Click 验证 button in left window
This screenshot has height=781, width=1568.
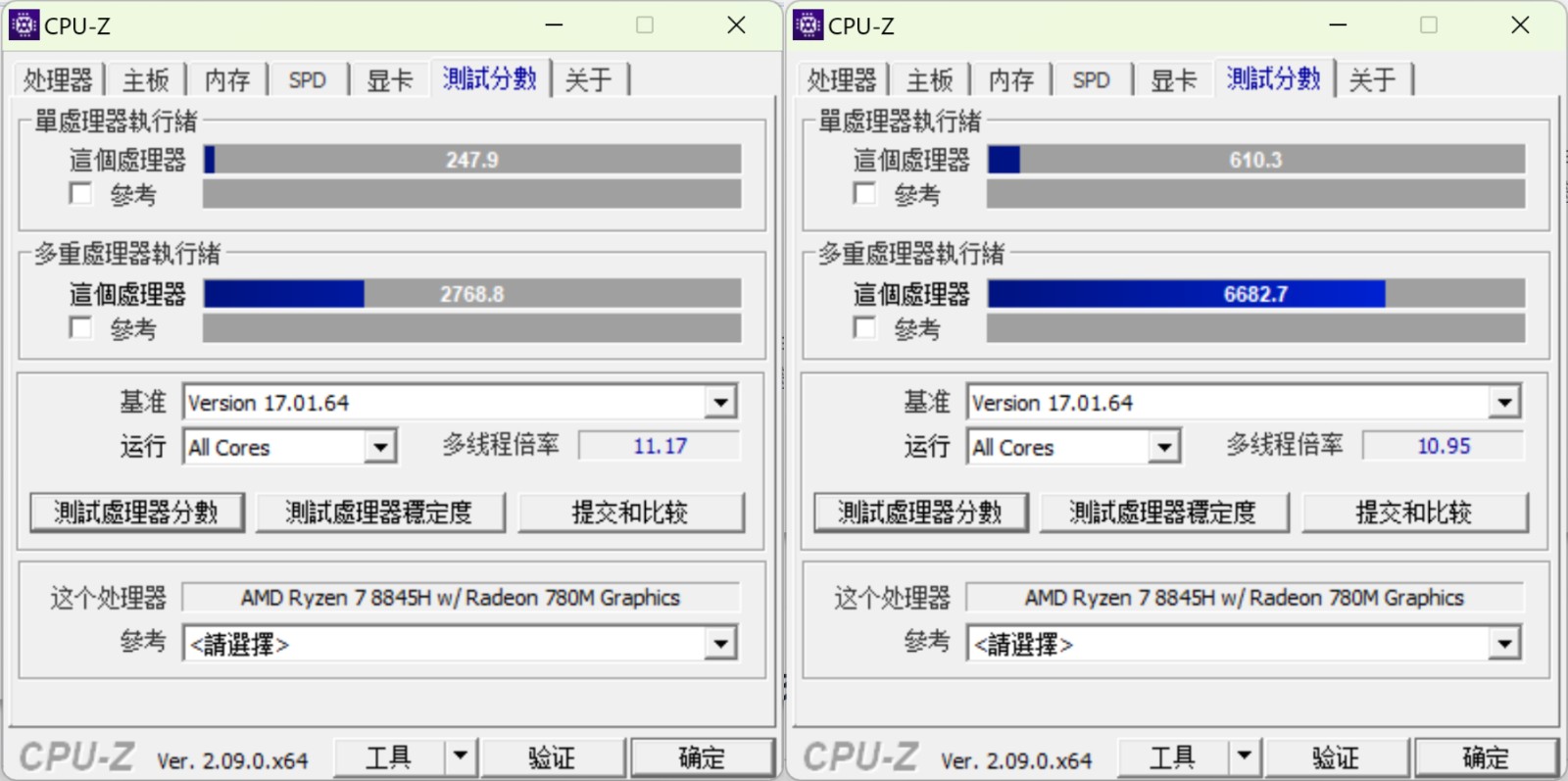click(x=553, y=757)
